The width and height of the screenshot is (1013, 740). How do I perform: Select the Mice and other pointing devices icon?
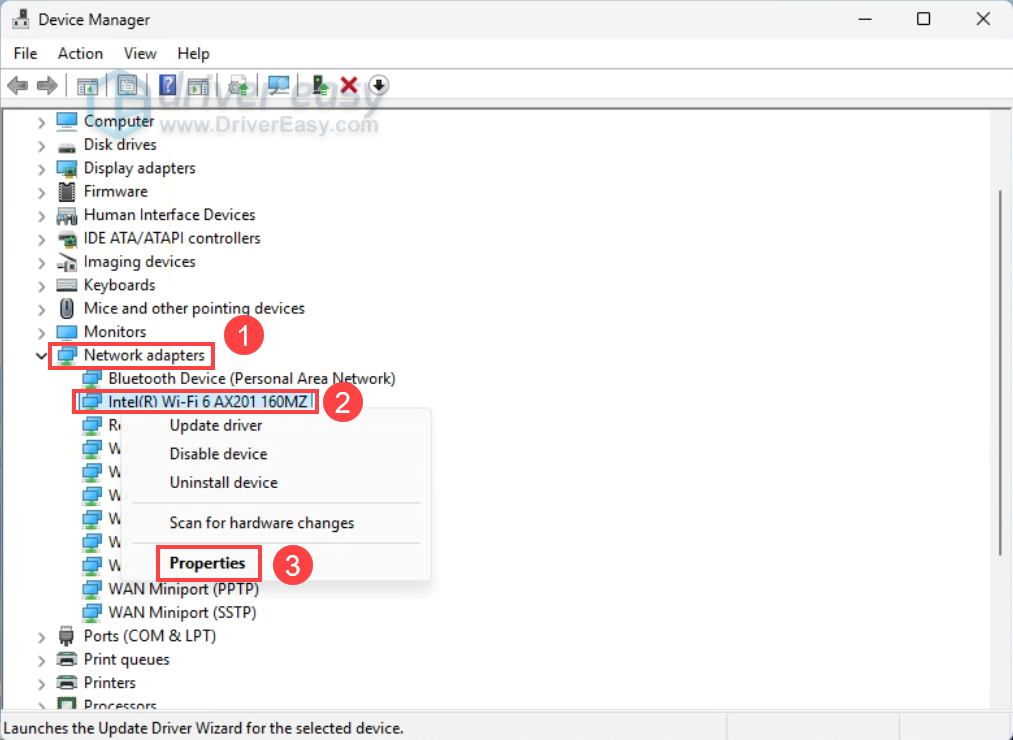tap(67, 308)
